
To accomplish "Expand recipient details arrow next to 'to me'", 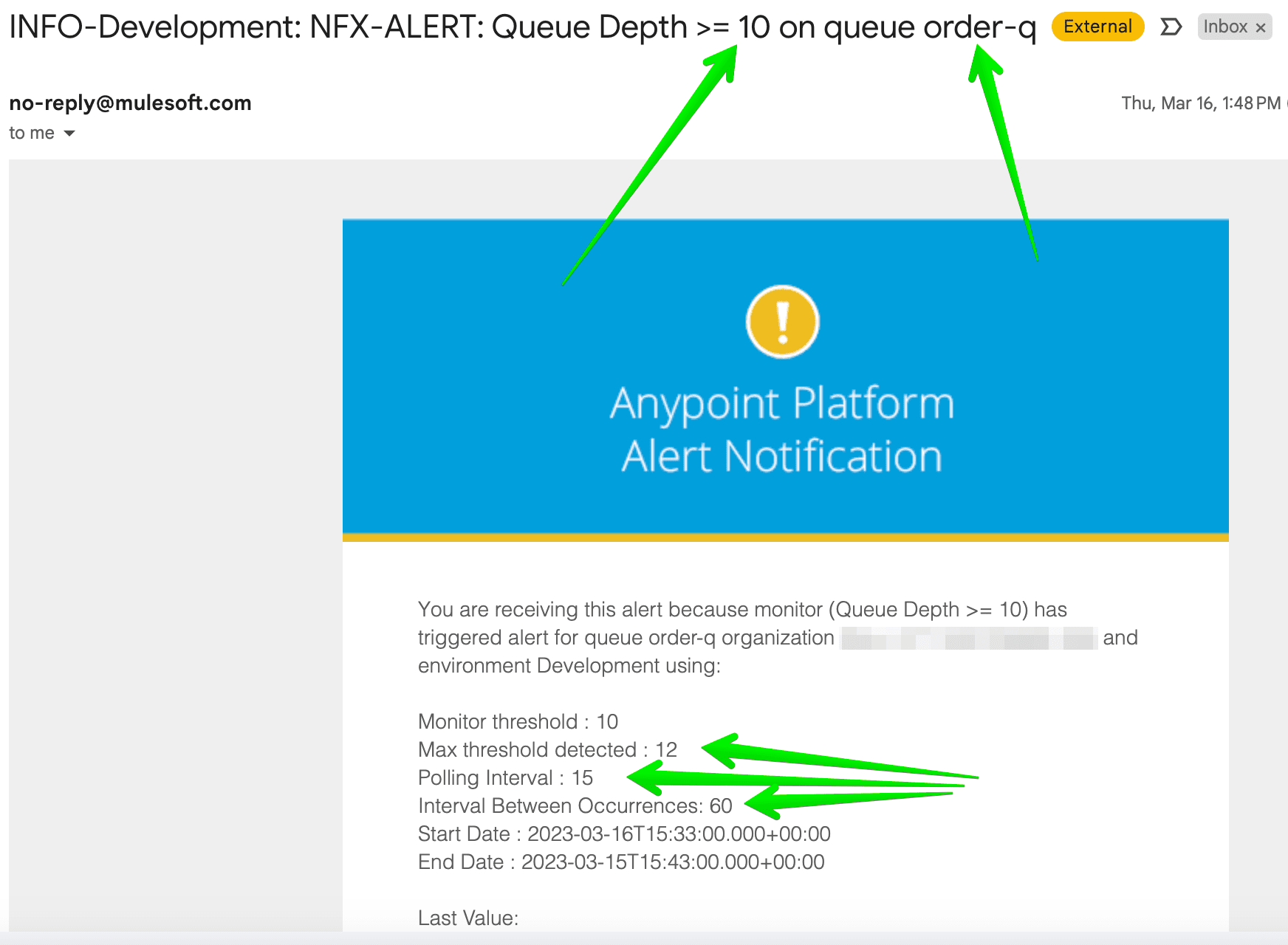I will 69,134.
